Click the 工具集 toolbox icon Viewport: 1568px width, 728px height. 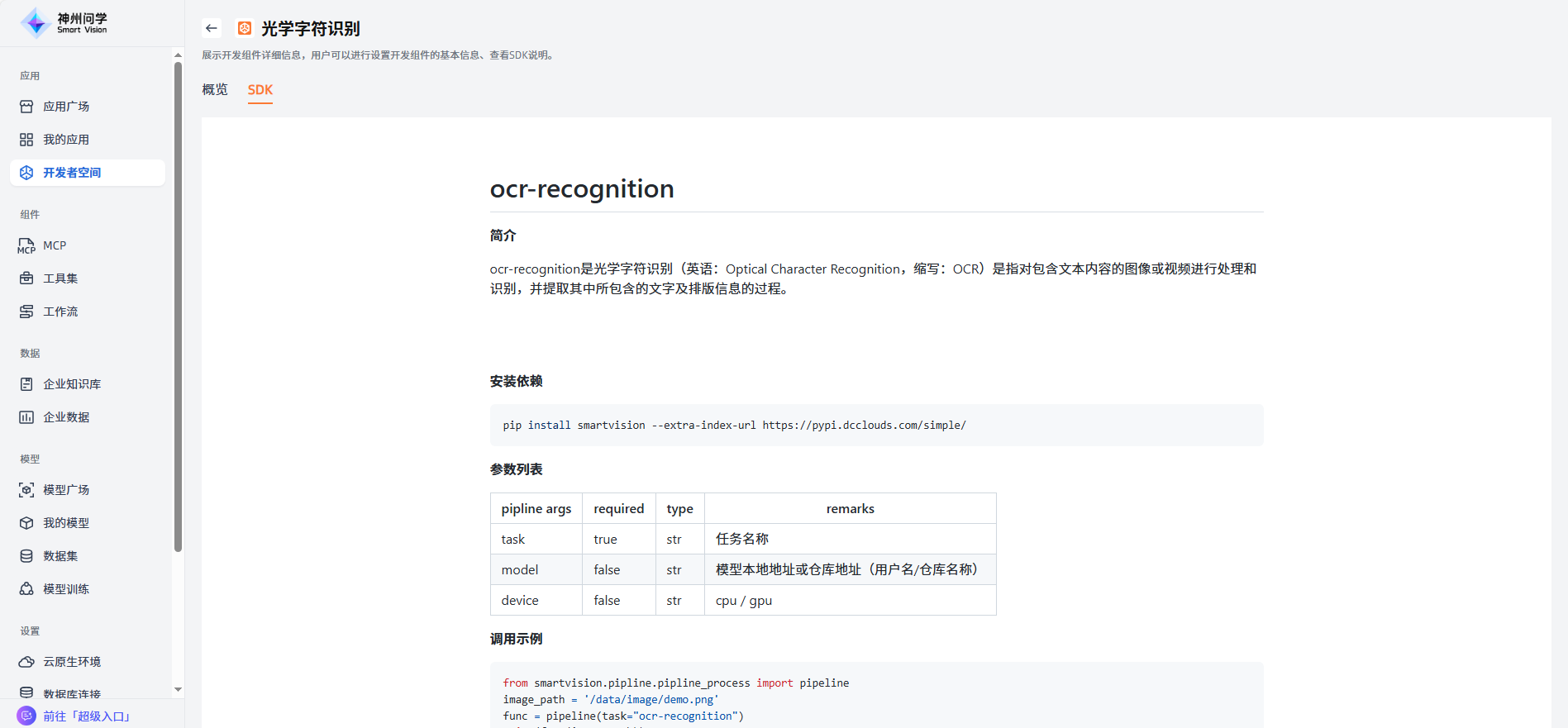(x=26, y=278)
